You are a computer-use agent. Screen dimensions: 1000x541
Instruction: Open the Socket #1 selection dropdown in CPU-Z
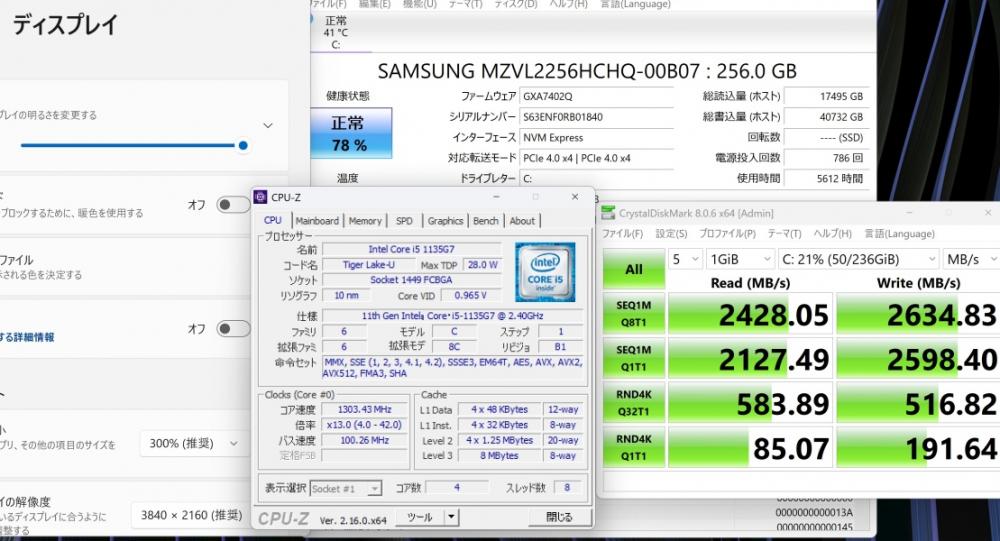(346, 489)
